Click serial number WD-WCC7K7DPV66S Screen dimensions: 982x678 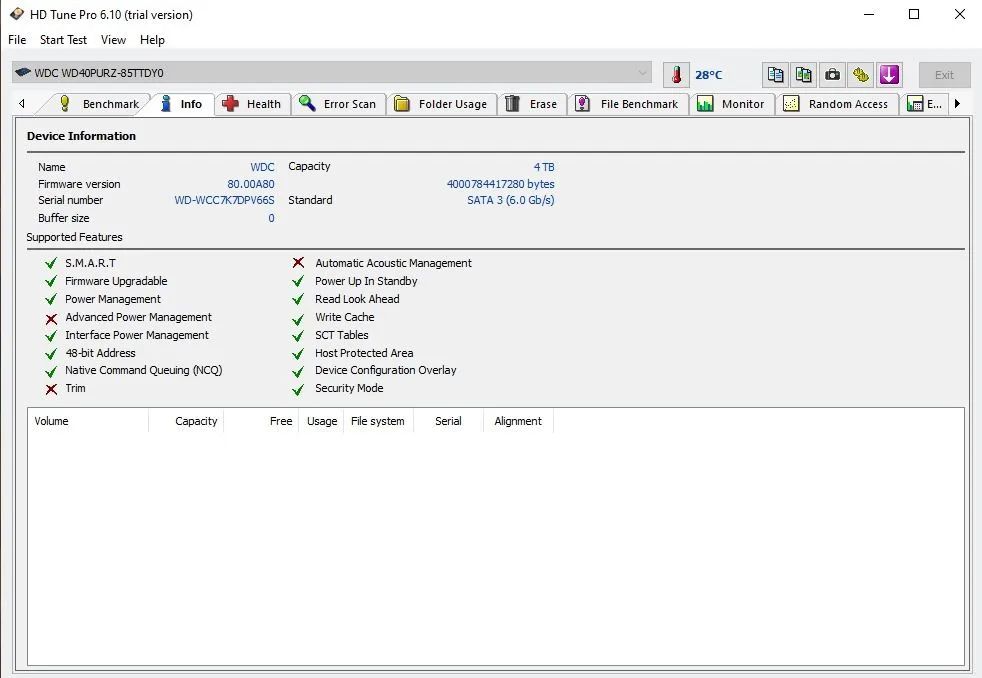pyautogui.click(x=224, y=200)
